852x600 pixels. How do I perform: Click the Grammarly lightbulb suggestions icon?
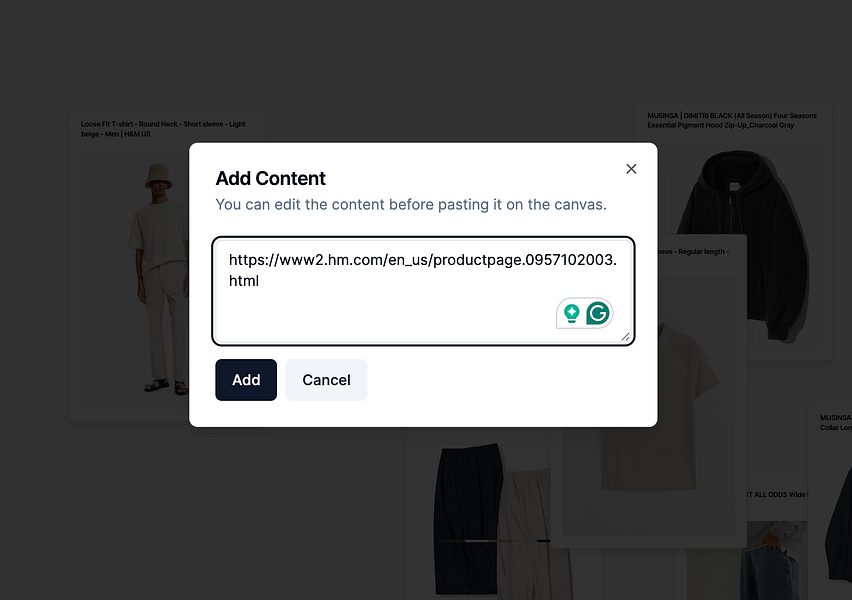coord(571,314)
